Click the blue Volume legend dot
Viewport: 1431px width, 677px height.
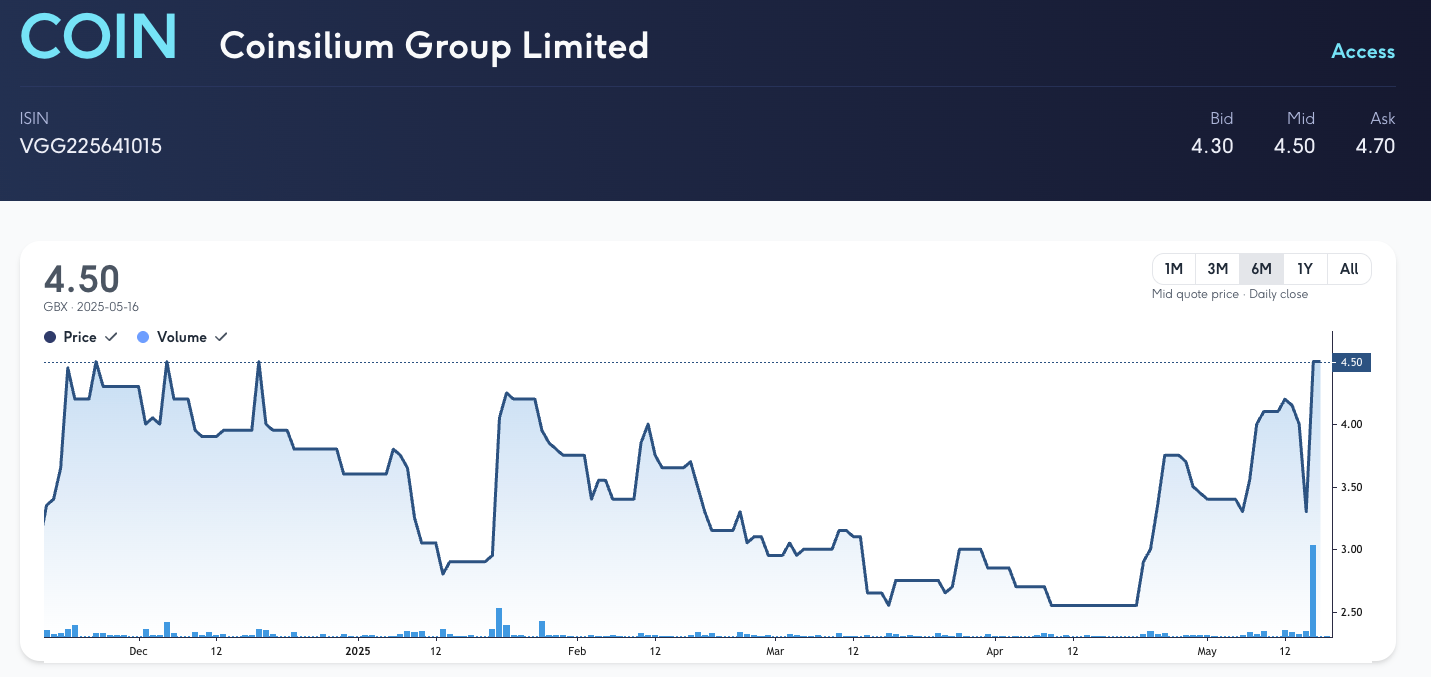143,337
